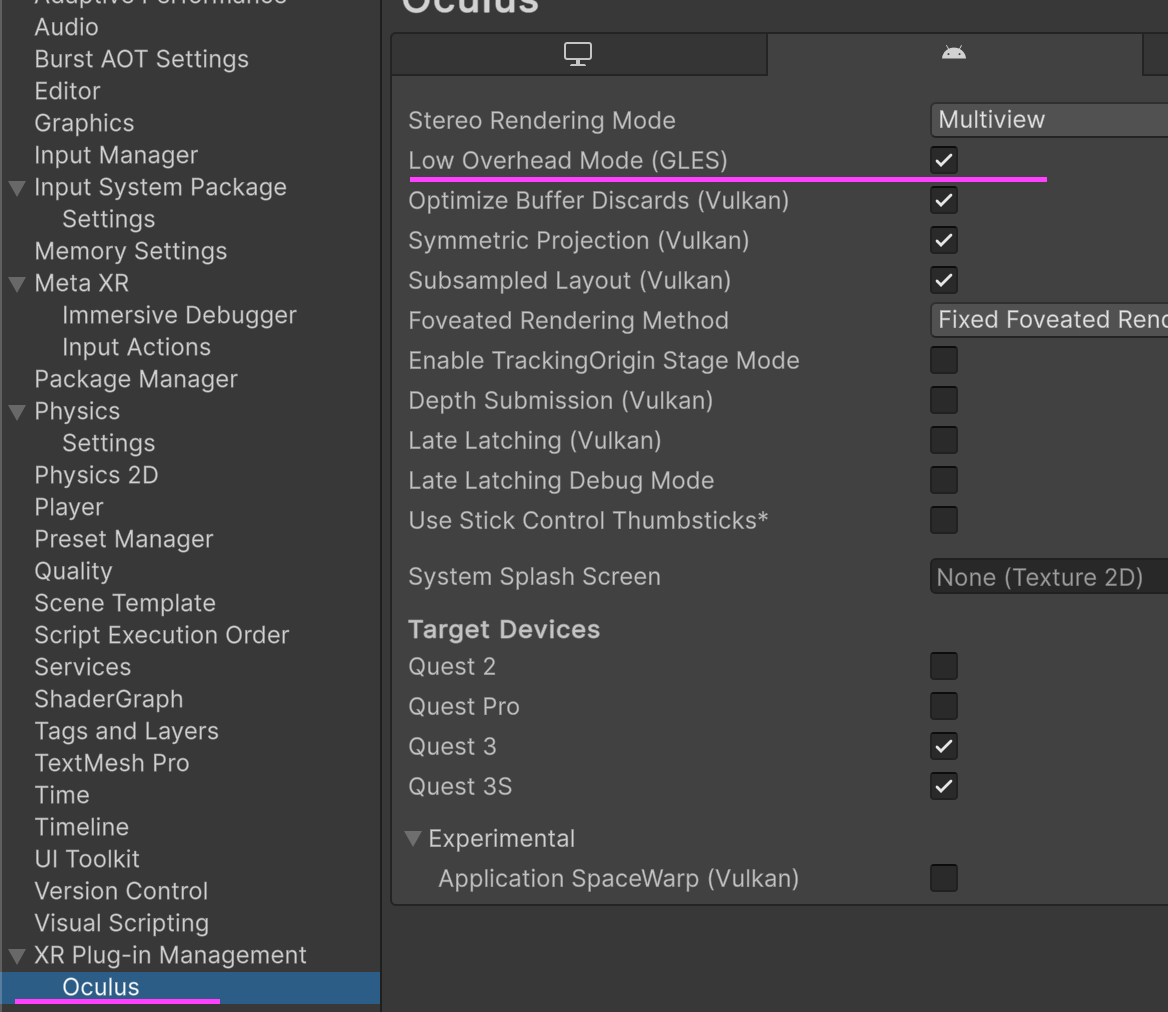Collapse the Input System Package tree item
This screenshot has width=1168, height=1012.
tap(17, 188)
